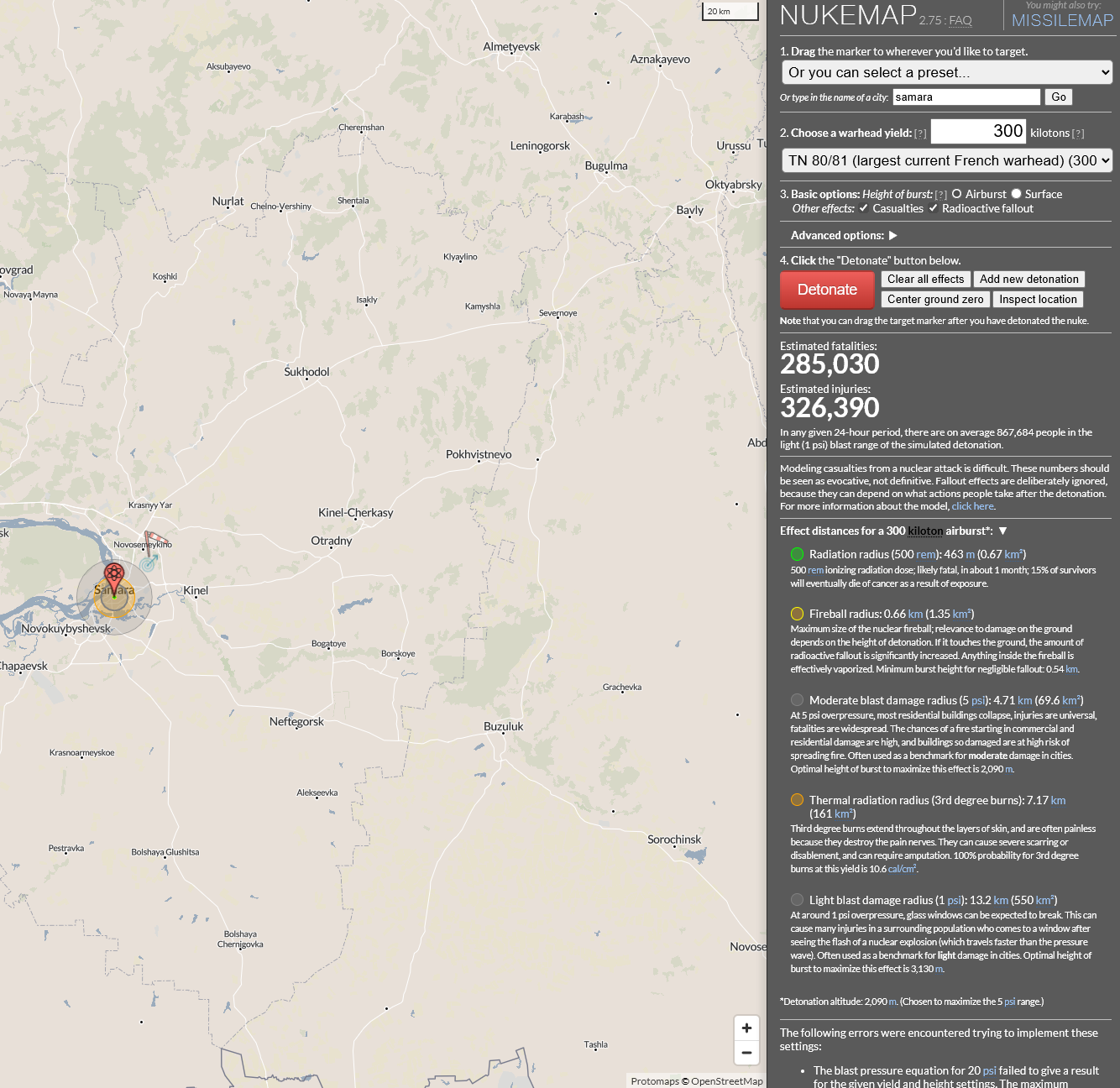Click 'km²' link in Moderate blast damage heading

(1070, 700)
